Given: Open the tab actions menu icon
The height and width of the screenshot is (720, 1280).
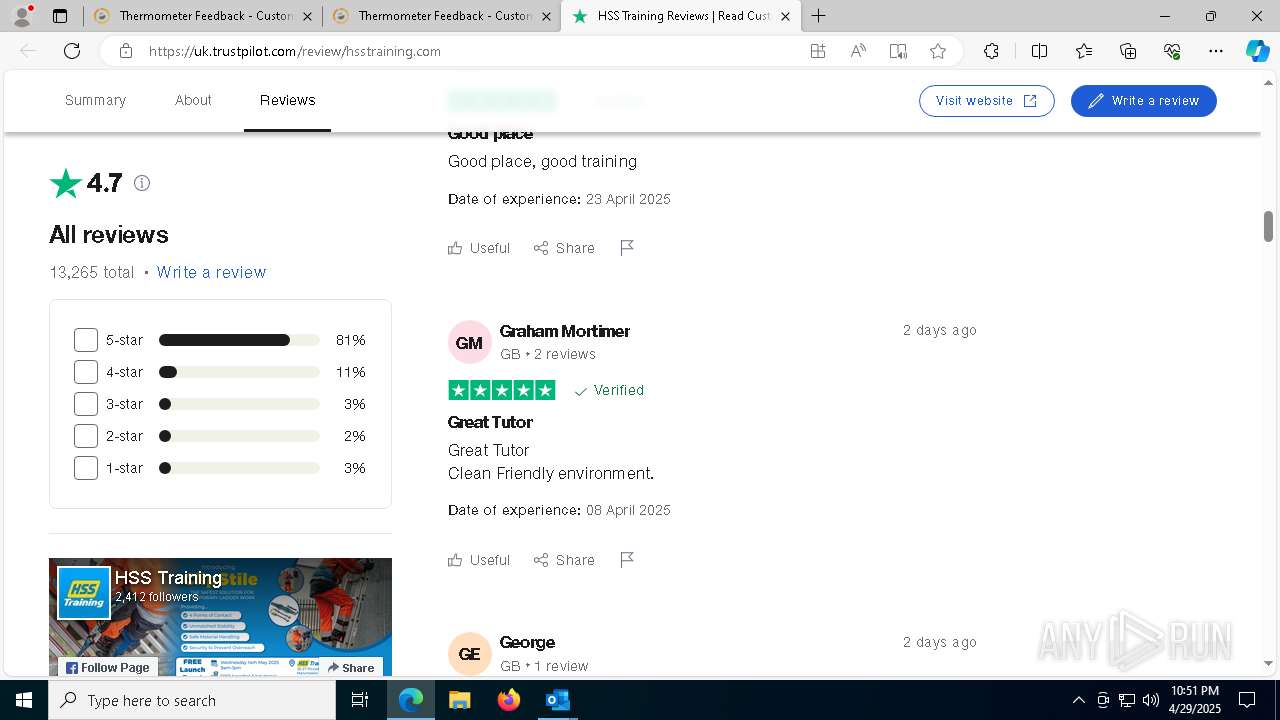Looking at the screenshot, I should click(60, 16).
